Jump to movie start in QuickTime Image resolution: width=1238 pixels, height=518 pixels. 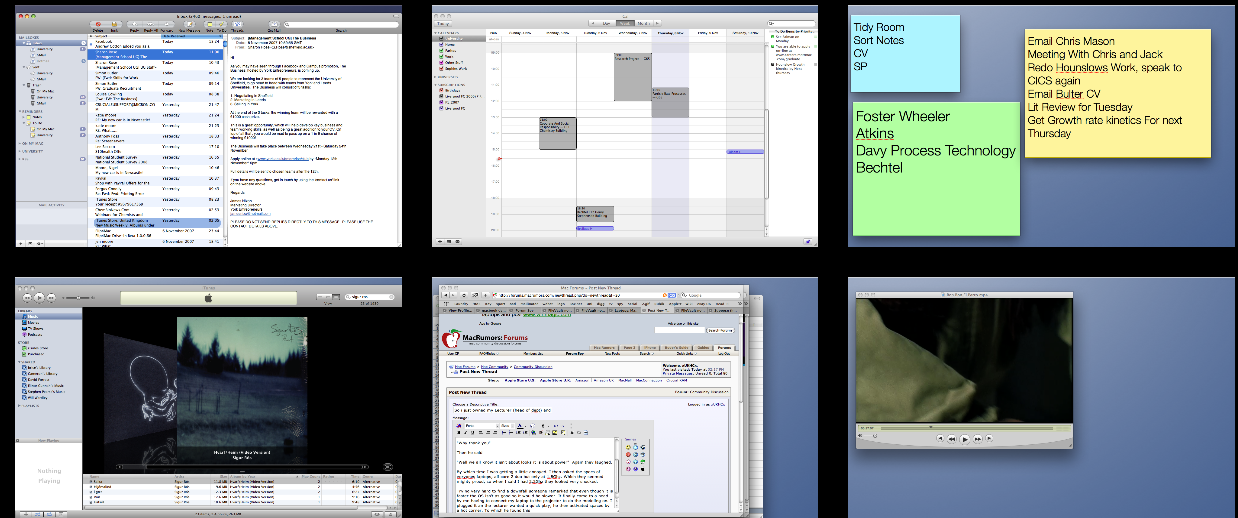940,438
